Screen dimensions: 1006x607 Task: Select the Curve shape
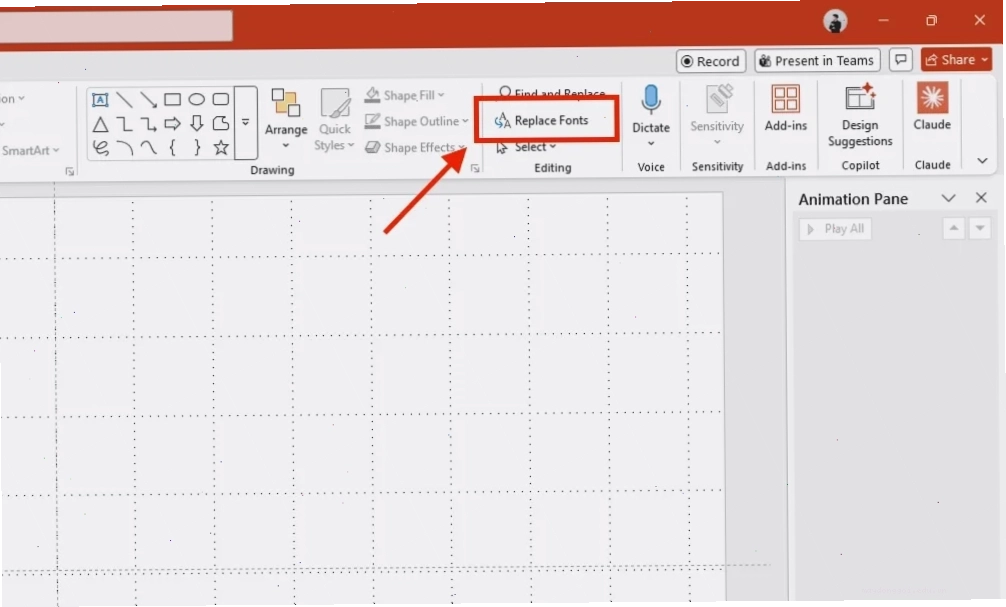click(148, 148)
